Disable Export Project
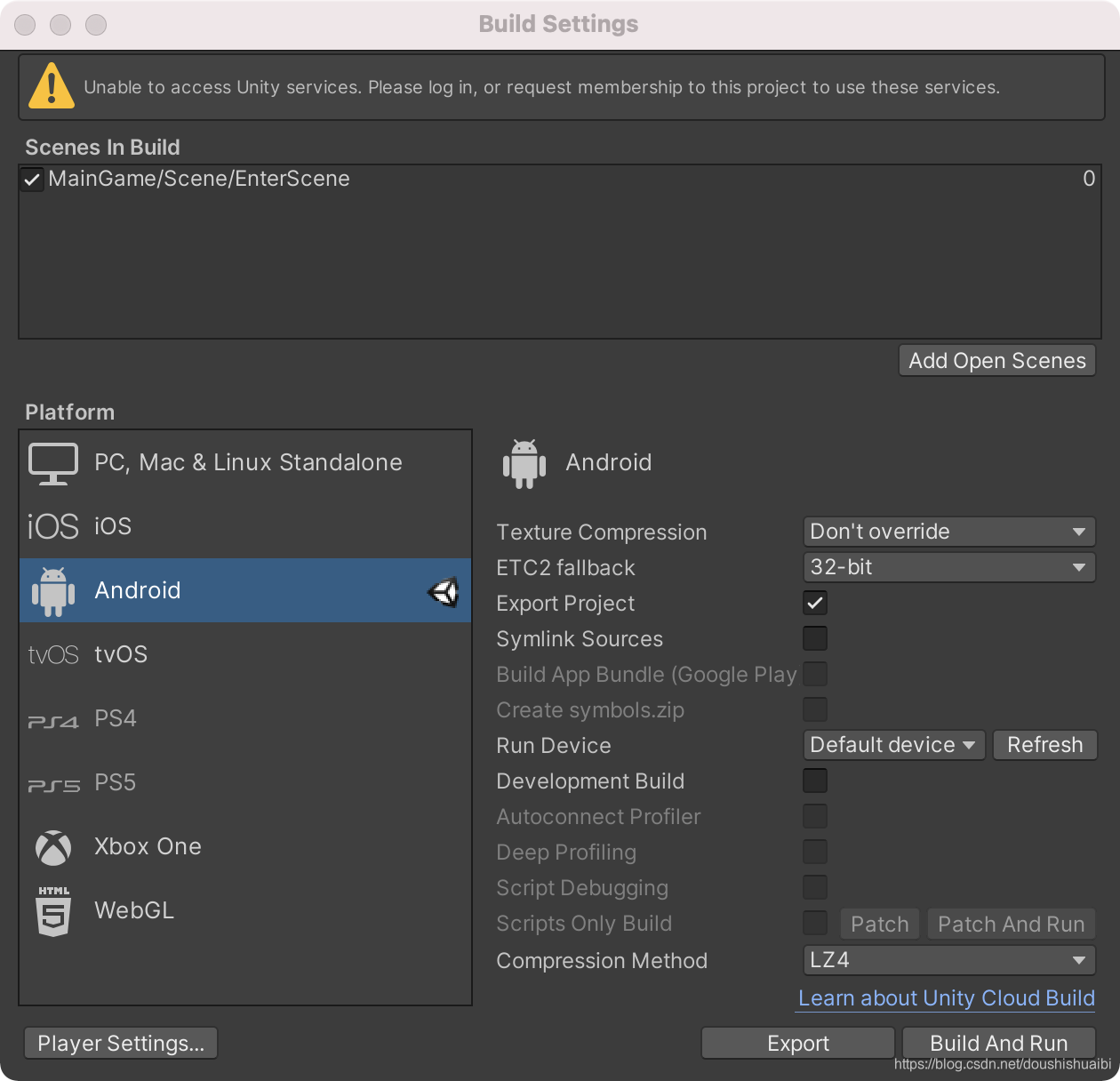This screenshot has height=1081, width=1120. tap(814, 603)
